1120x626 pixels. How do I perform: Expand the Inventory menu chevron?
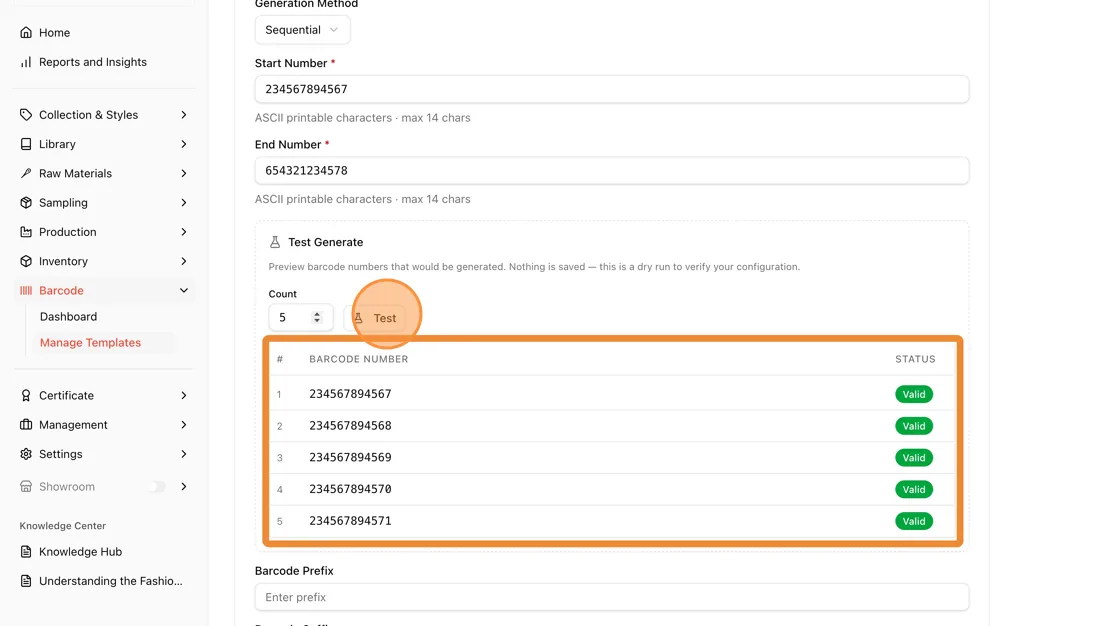[x=184, y=261]
